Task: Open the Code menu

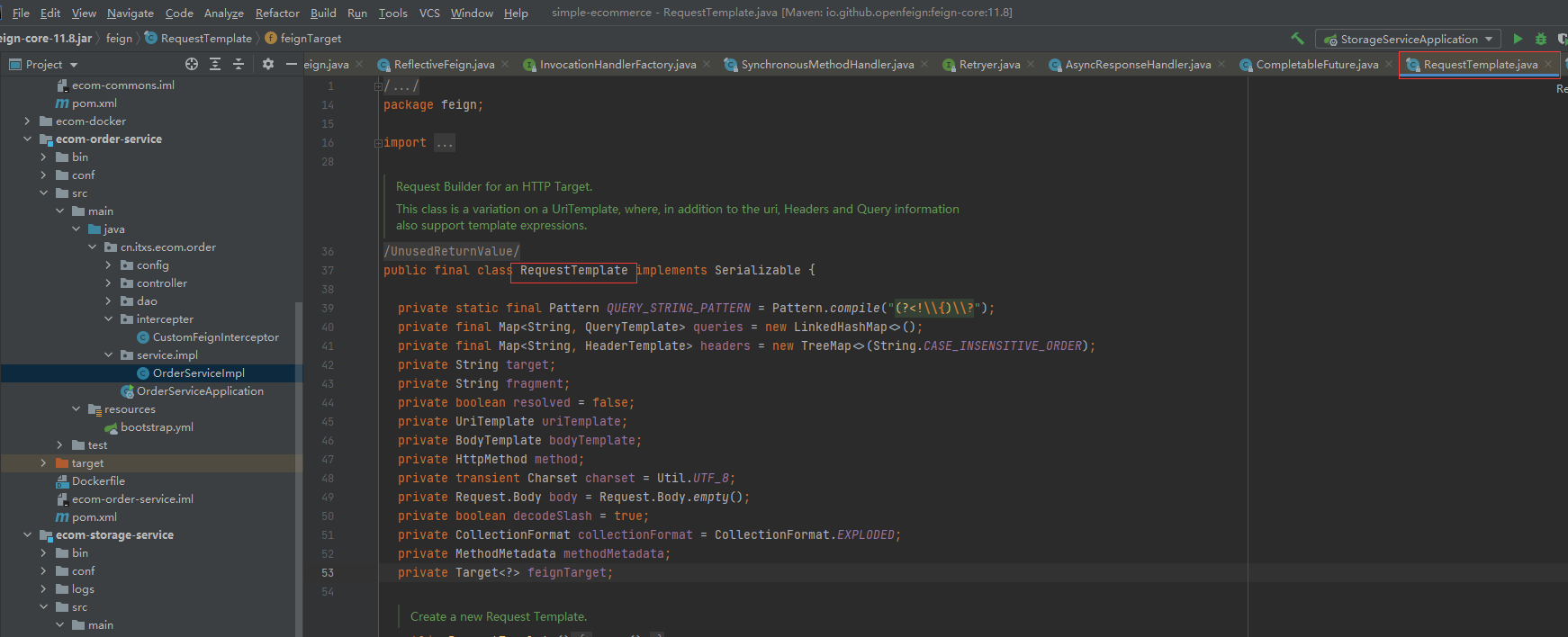Action: (179, 13)
